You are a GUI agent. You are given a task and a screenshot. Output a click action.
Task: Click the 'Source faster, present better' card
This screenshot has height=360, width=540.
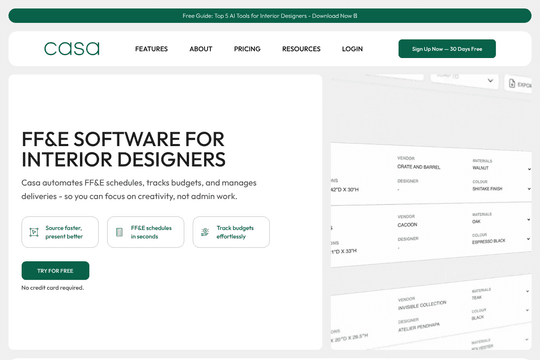click(x=60, y=232)
